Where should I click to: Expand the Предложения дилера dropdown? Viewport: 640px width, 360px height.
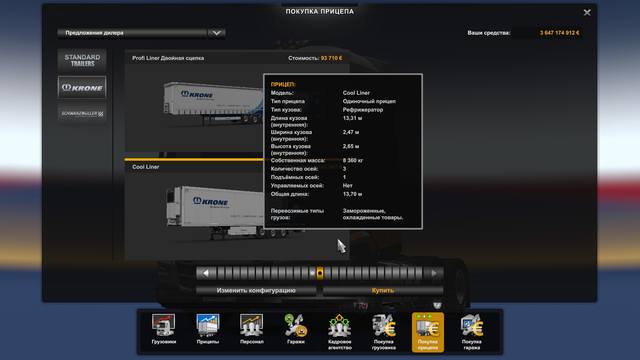[141, 33]
